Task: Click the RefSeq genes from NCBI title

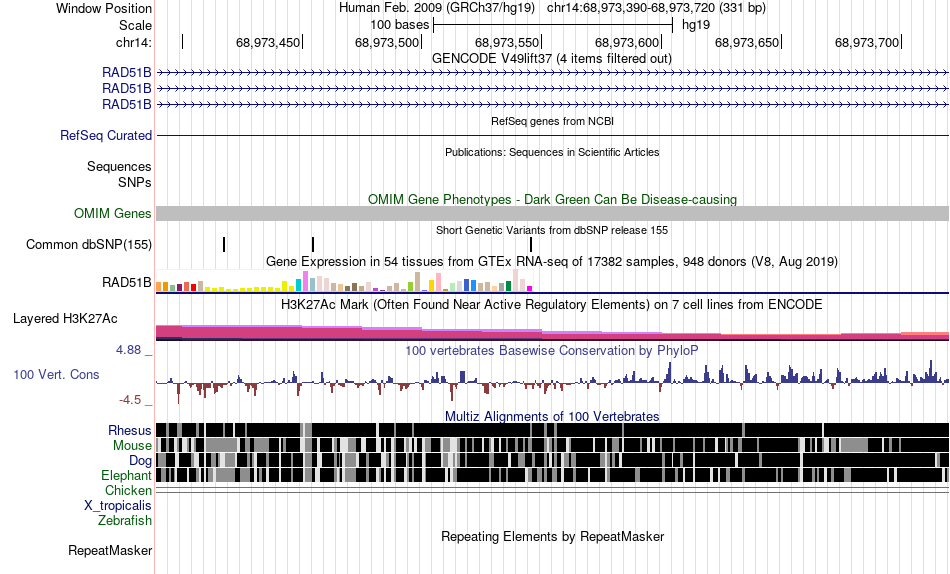Action: 553,121
